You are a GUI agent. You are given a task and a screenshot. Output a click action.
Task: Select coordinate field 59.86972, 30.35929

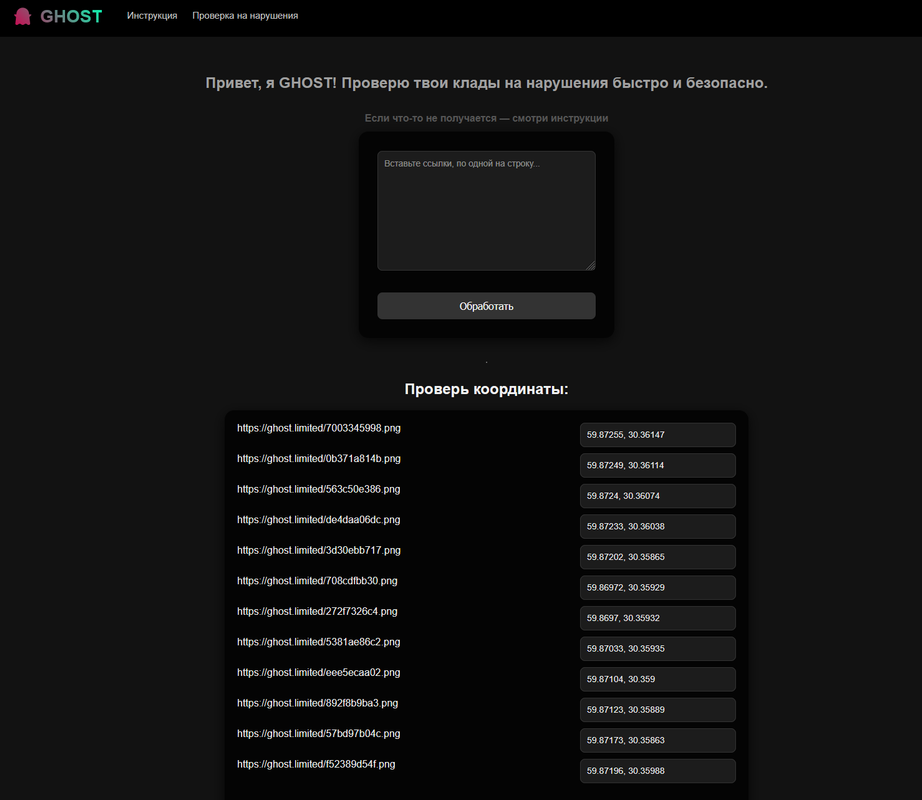click(x=657, y=588)
